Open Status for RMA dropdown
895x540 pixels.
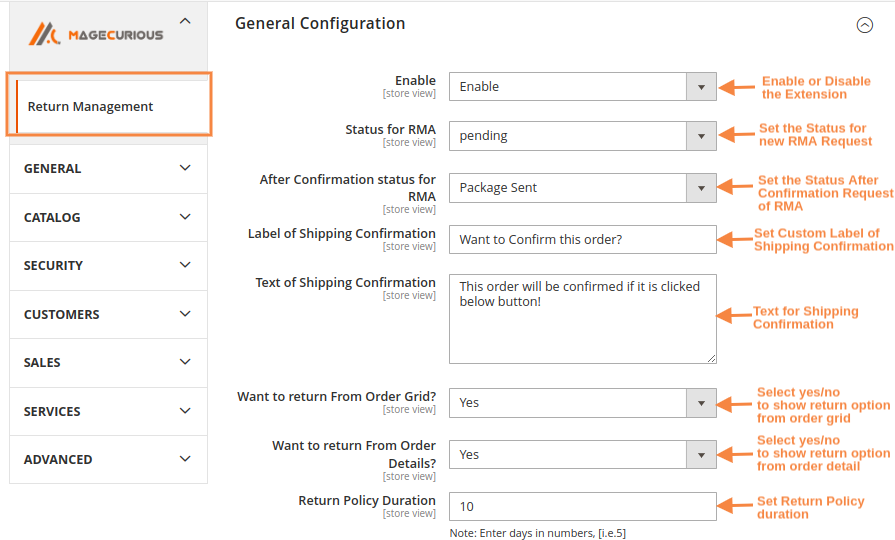582,136
